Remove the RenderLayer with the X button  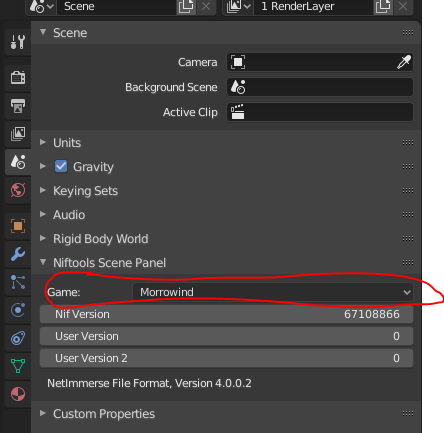click(x=403, y=6)
